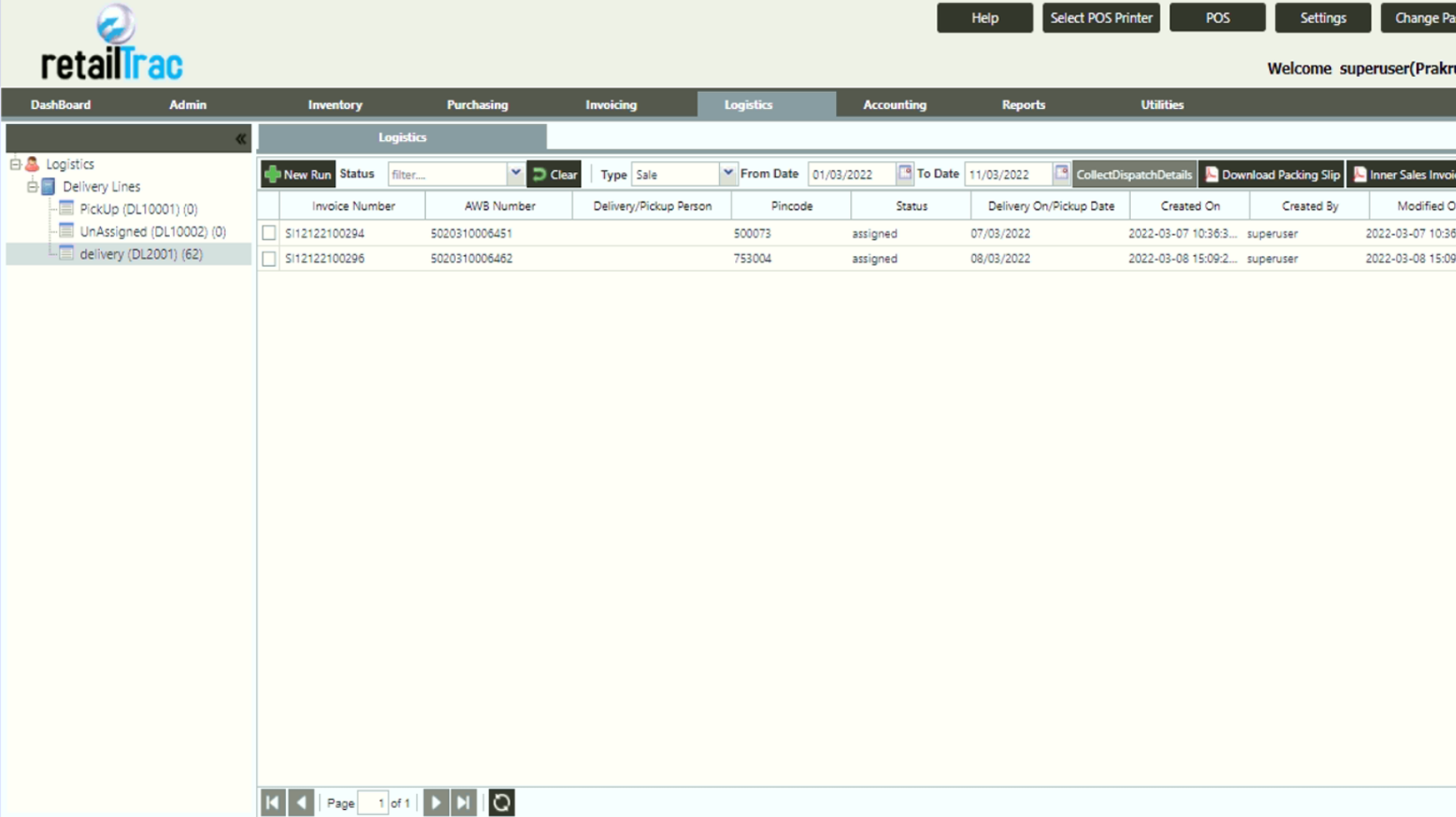The height and width of the screenshot is (817, 1456).
Task: Open the Status filter dropdown
Action: [x=515, y=174]
